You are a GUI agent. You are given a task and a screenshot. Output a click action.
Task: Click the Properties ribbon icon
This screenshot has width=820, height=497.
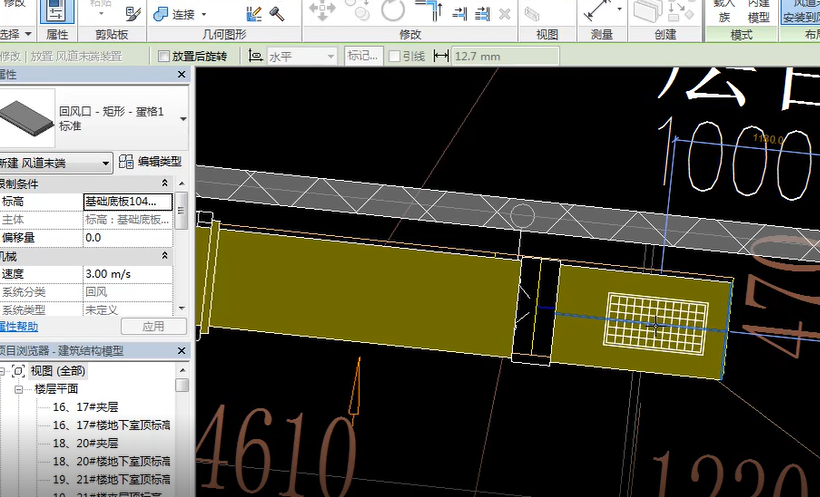click(x=57, y=12)
